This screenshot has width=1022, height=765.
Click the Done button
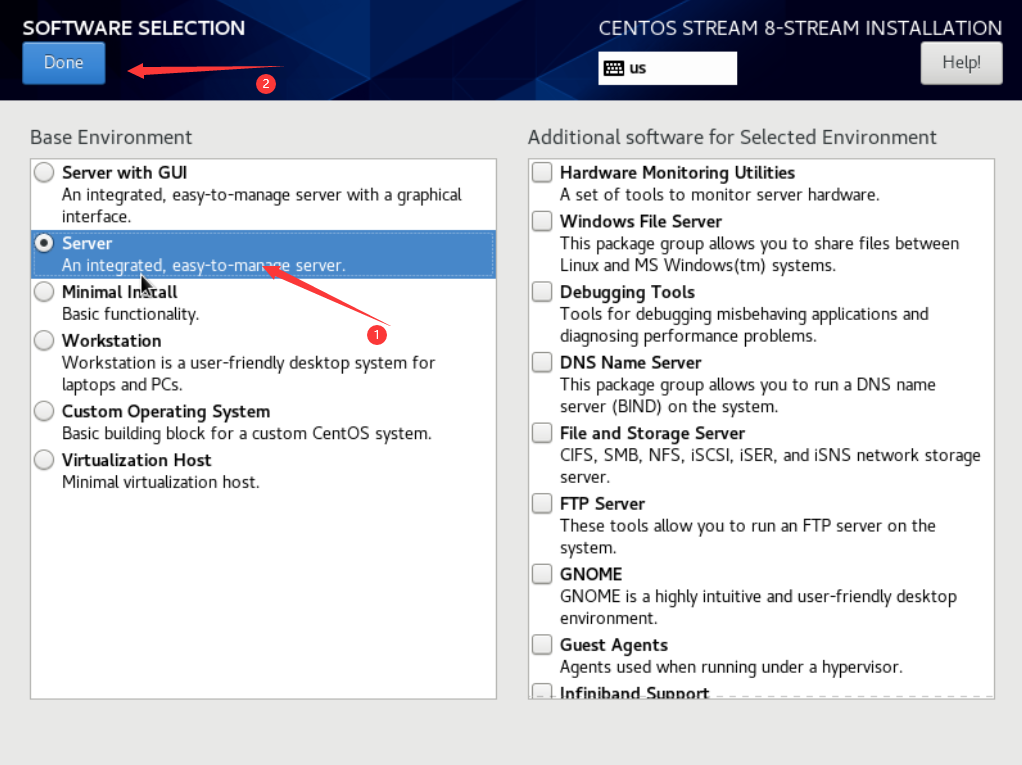[64, 63]
